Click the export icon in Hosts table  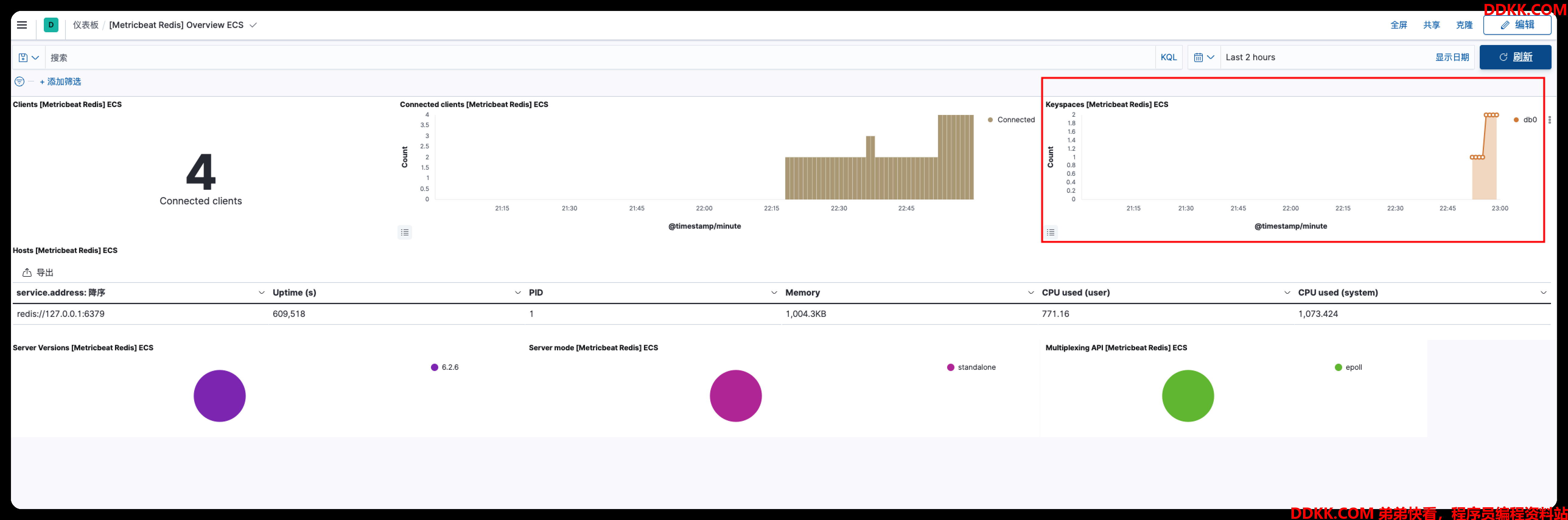tap(27, 272)
